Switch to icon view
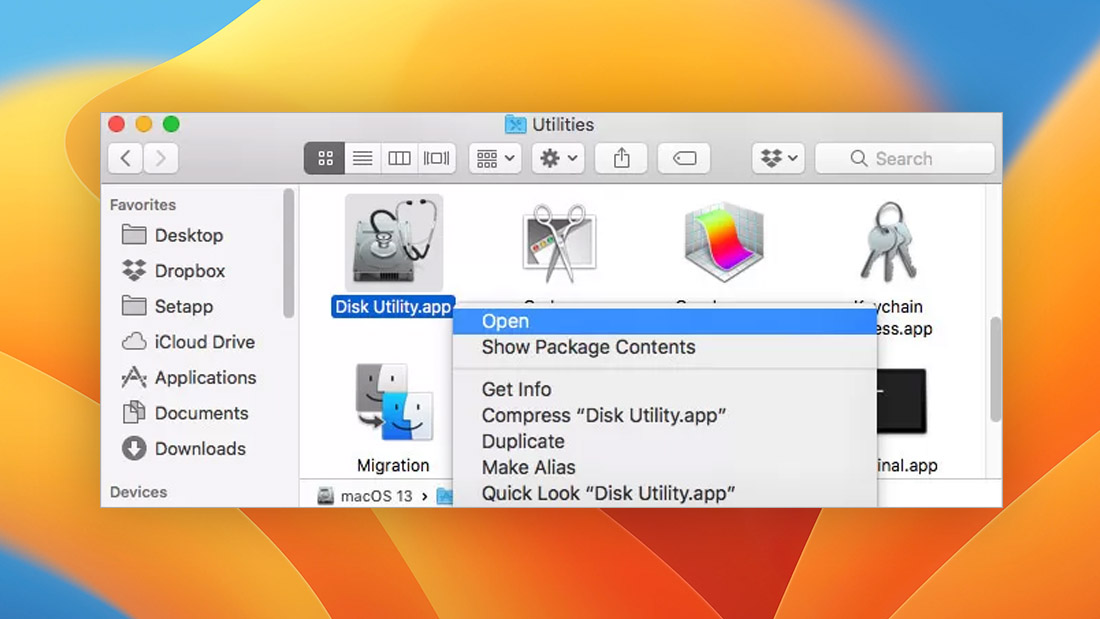 pyautogui.click(x=325, y=159)
